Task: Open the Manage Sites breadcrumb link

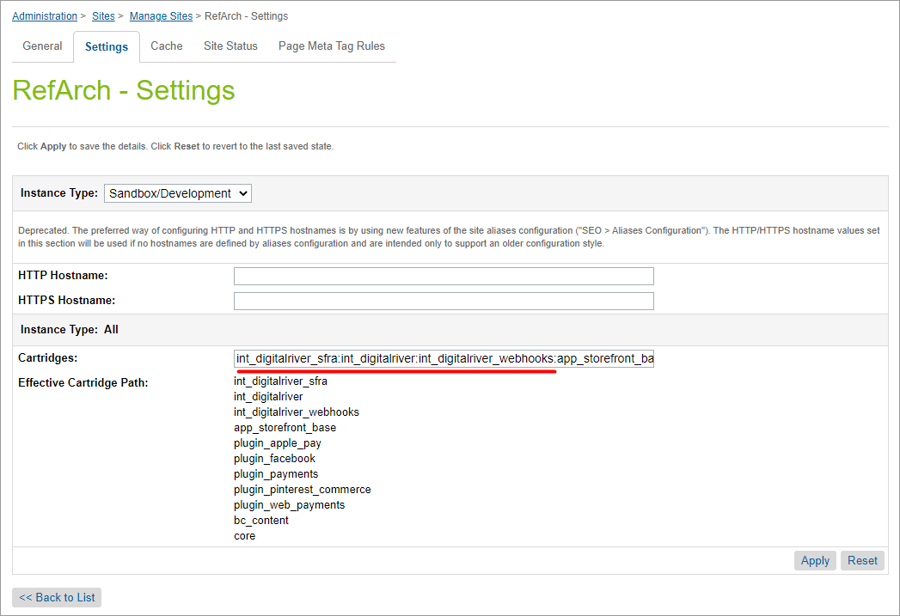Action: [x=162, y=16]
